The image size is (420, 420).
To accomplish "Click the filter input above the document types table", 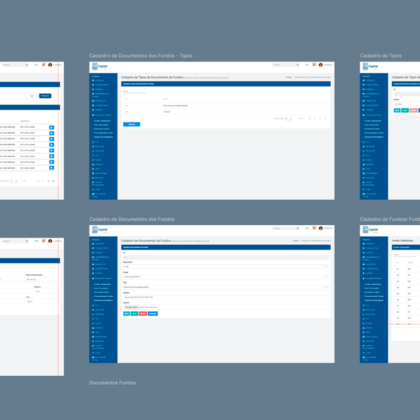I will click(x=134, y=91).
